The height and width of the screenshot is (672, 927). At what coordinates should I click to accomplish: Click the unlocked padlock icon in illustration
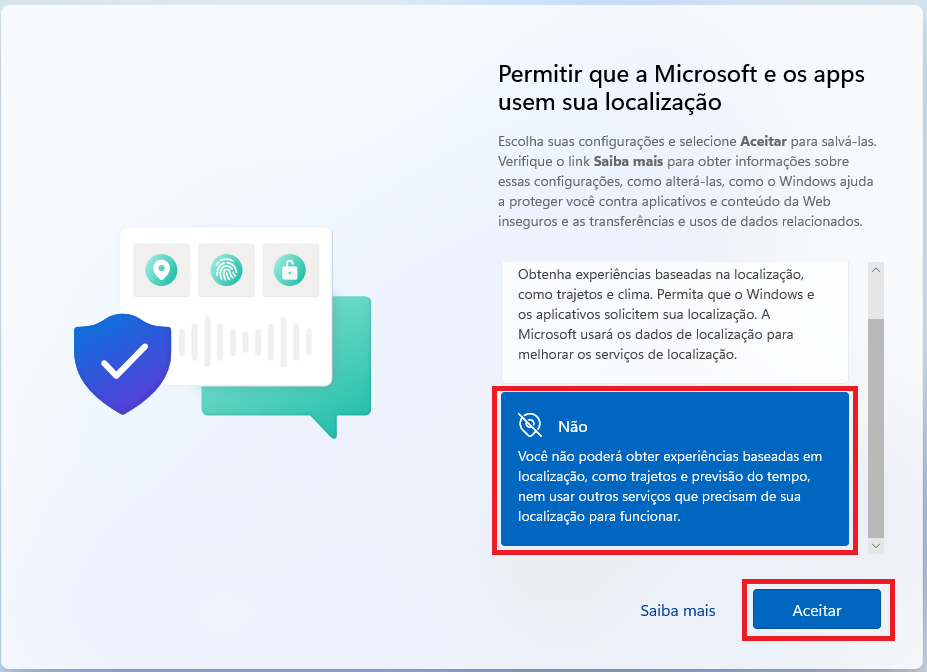290,270
